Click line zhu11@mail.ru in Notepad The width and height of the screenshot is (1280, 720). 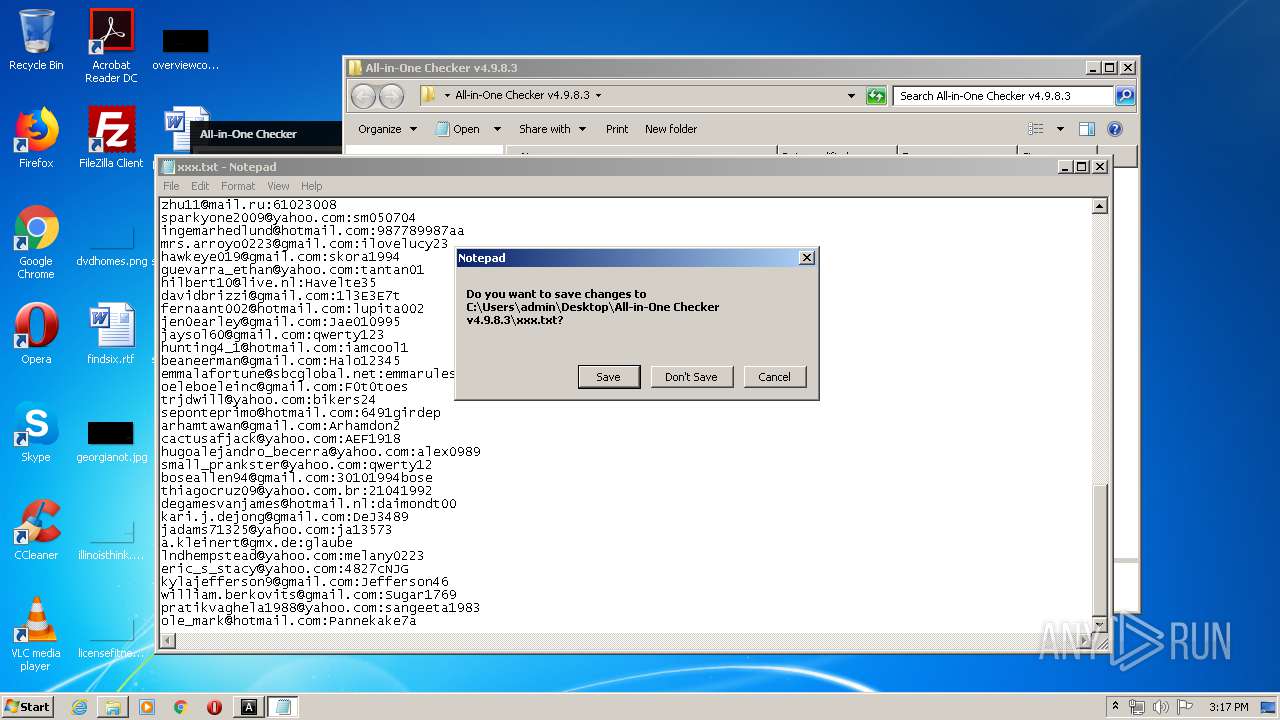(248, 205)
